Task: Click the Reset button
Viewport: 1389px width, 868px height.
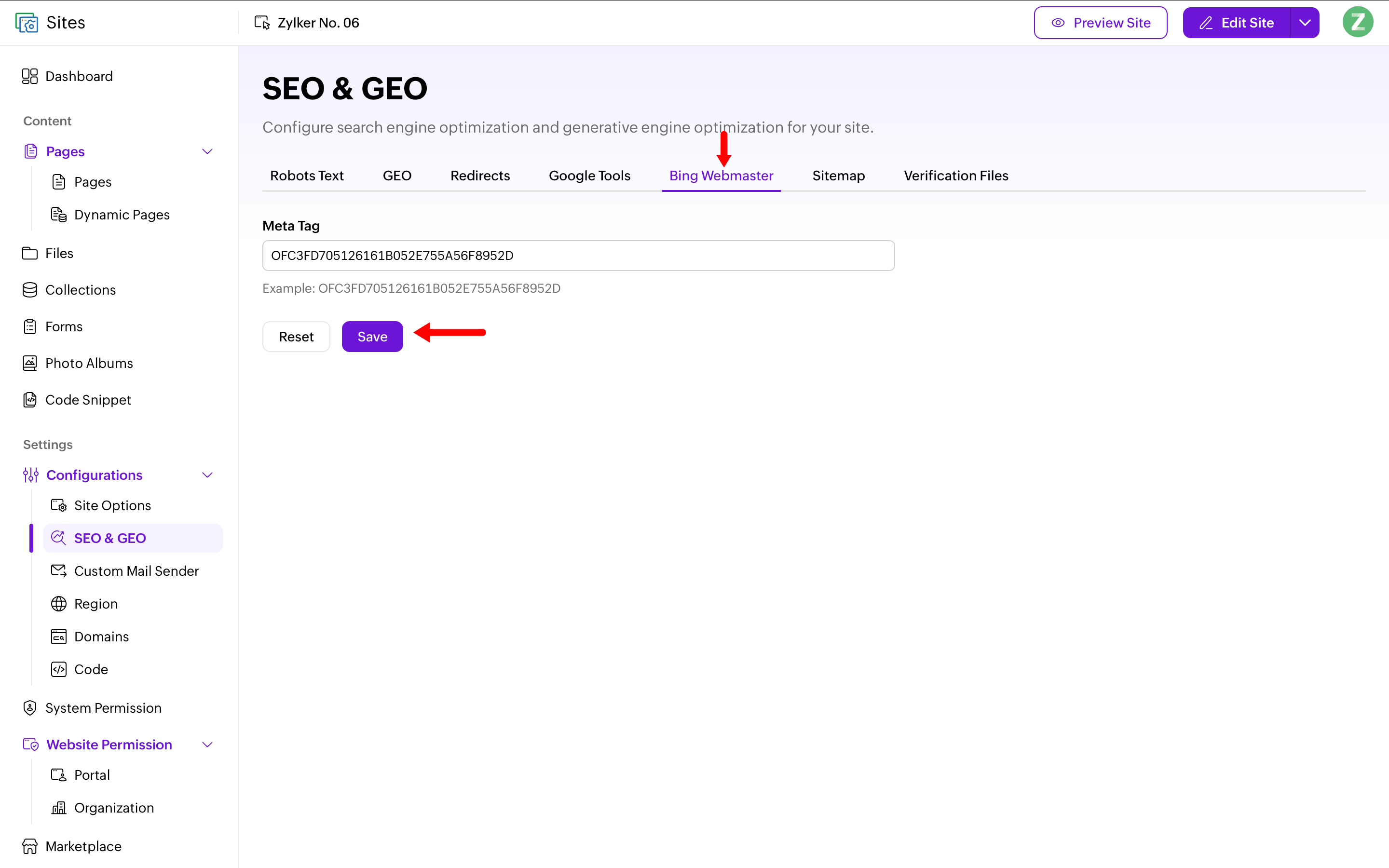Action: [x=296, y=337]
